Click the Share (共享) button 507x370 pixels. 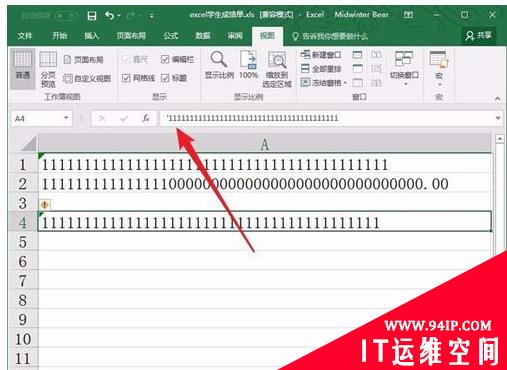pyautogui.click(x=479, y=35)
